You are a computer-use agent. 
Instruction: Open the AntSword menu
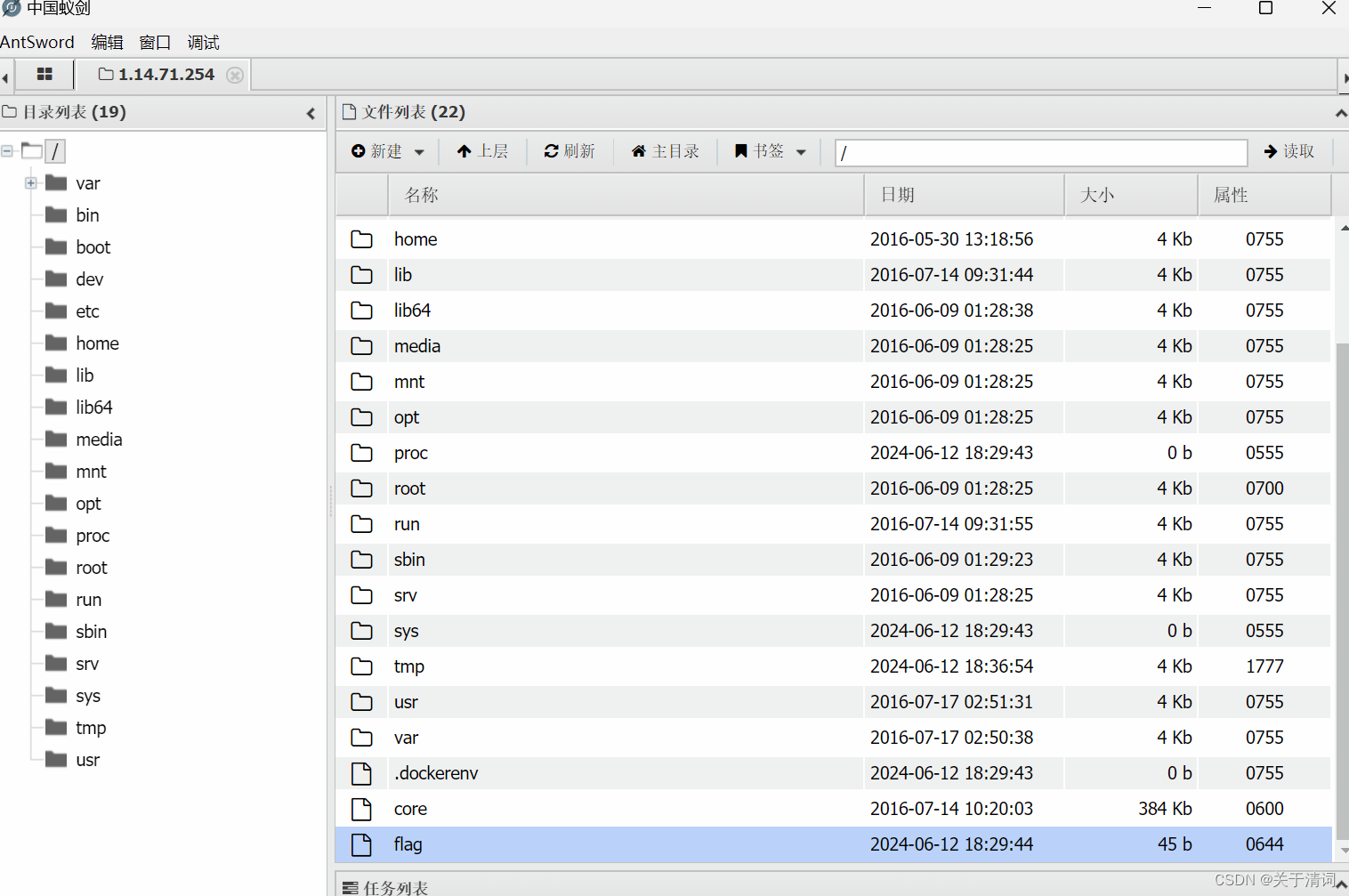click(x=37, y=42)
